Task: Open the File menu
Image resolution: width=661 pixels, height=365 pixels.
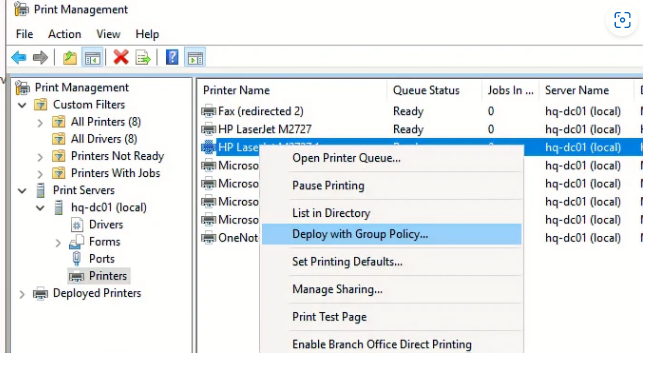Action: 24,34
